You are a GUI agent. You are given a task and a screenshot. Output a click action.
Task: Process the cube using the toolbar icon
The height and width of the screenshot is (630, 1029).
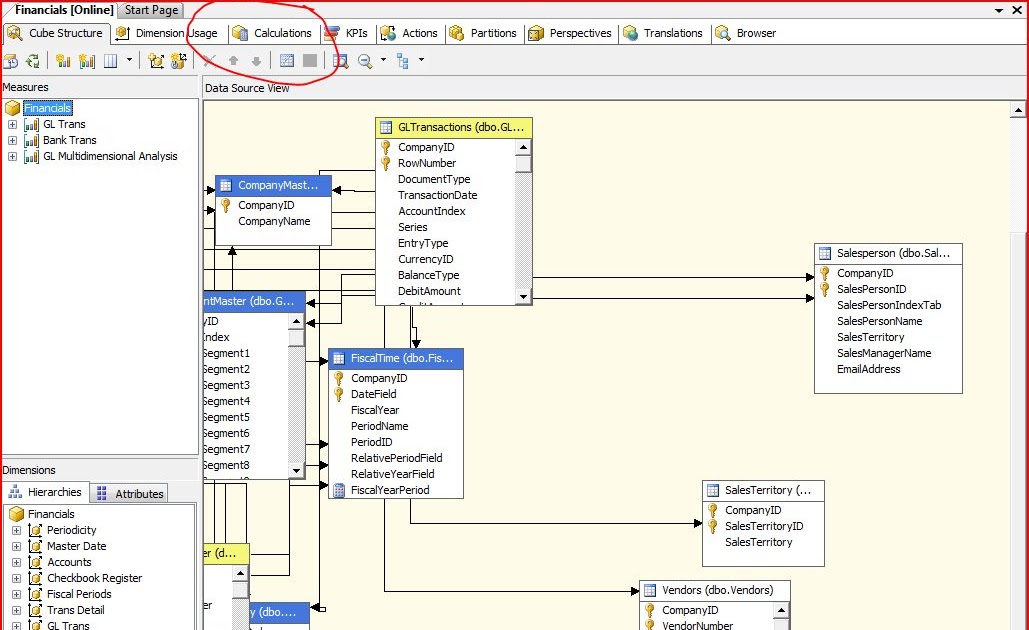14,60
